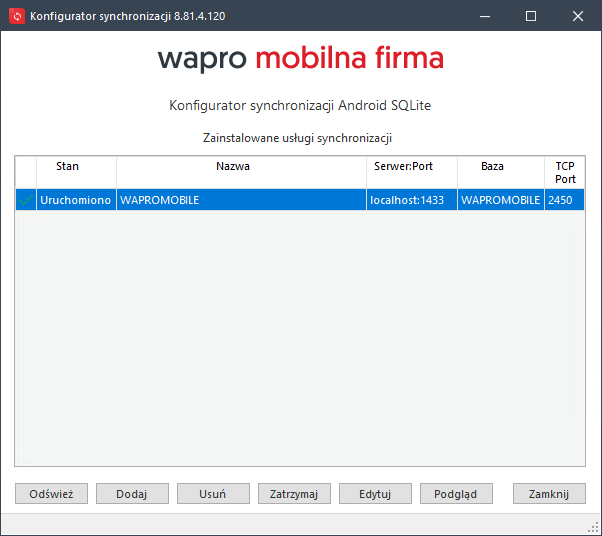Click the Usuń button
Image resolution: width=602 pixels, height=536 pixels.
tap(213, 494)
